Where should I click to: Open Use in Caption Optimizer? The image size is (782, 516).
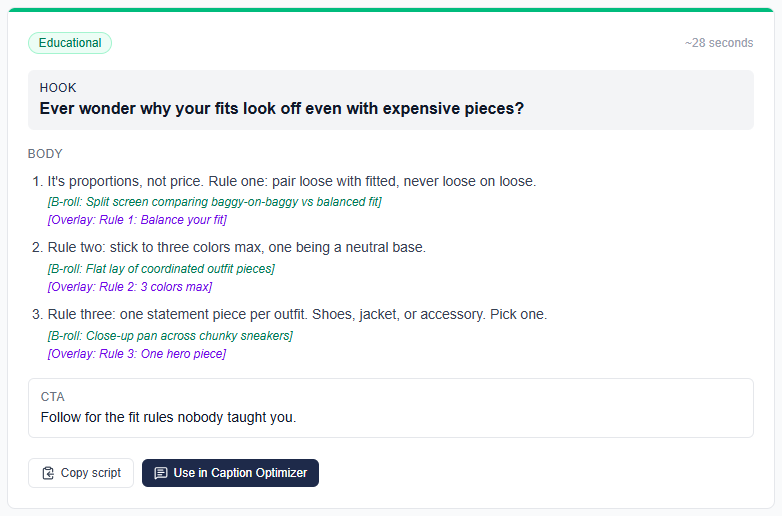(230, 473)
